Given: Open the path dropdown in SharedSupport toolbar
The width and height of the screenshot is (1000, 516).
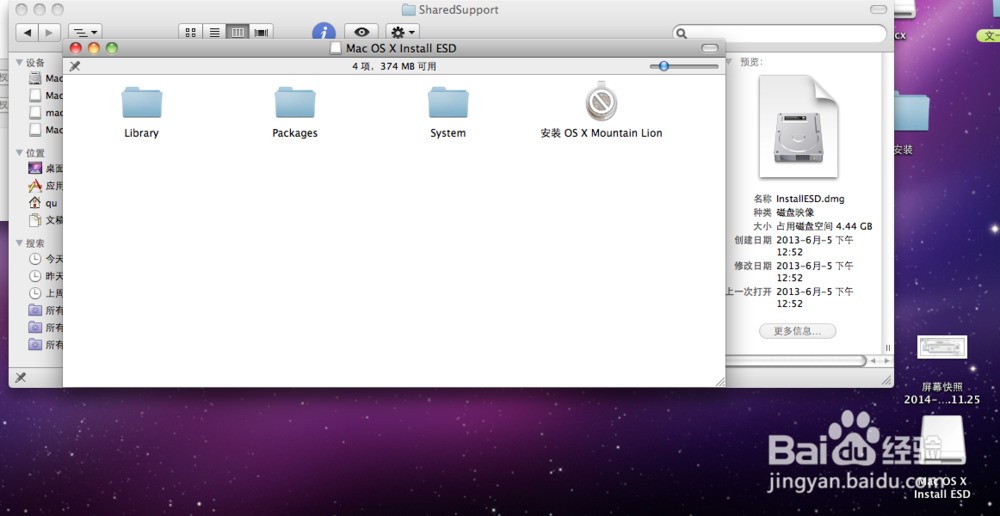Looking at the screenshot, I should [x=84, y=32].
